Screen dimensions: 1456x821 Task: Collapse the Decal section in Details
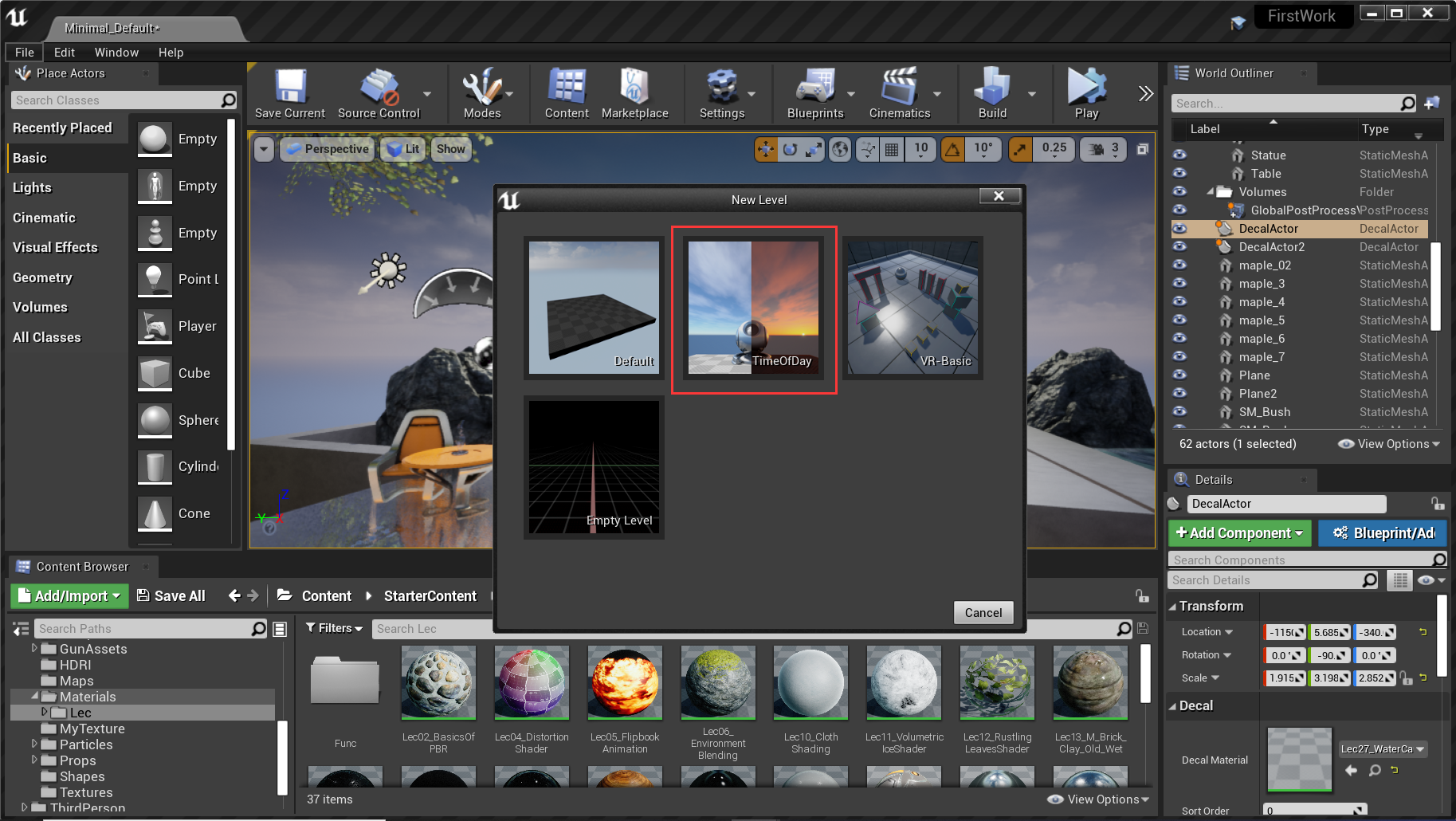pos(1172,706)
